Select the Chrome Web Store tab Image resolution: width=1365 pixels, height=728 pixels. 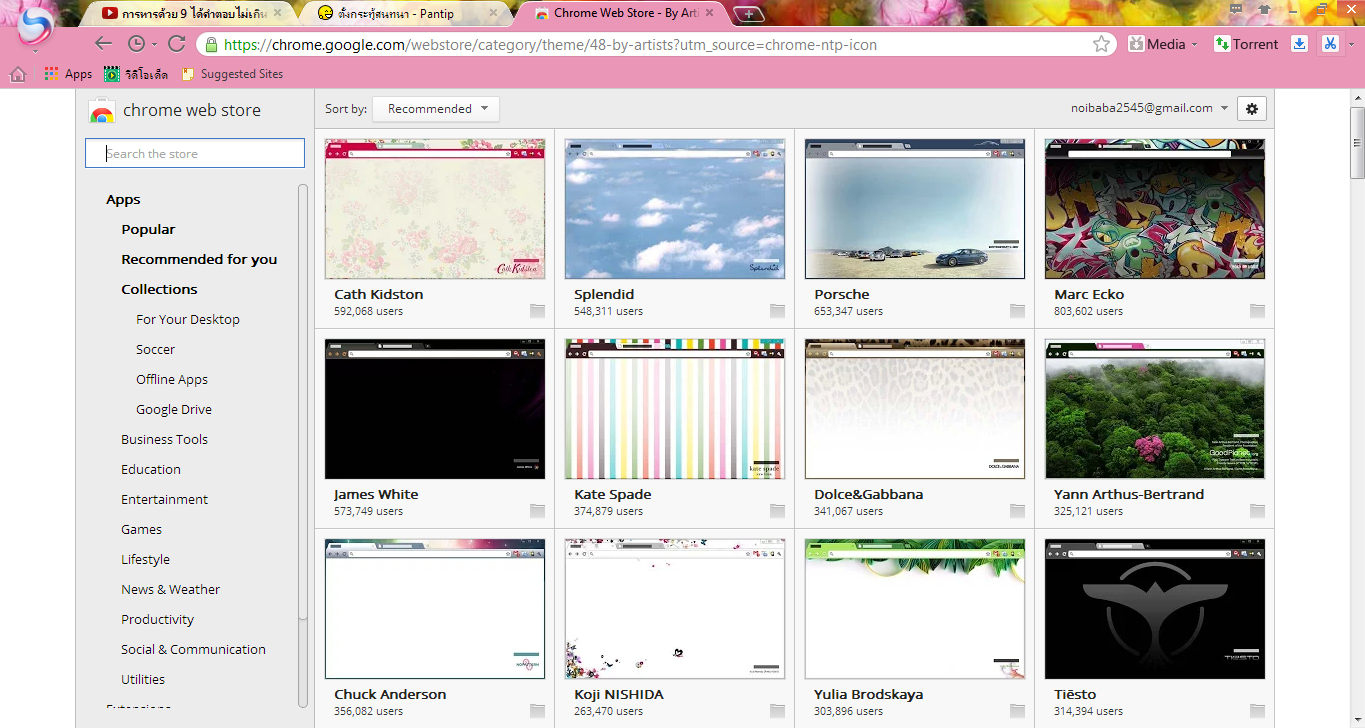click(x=625, y=13)
